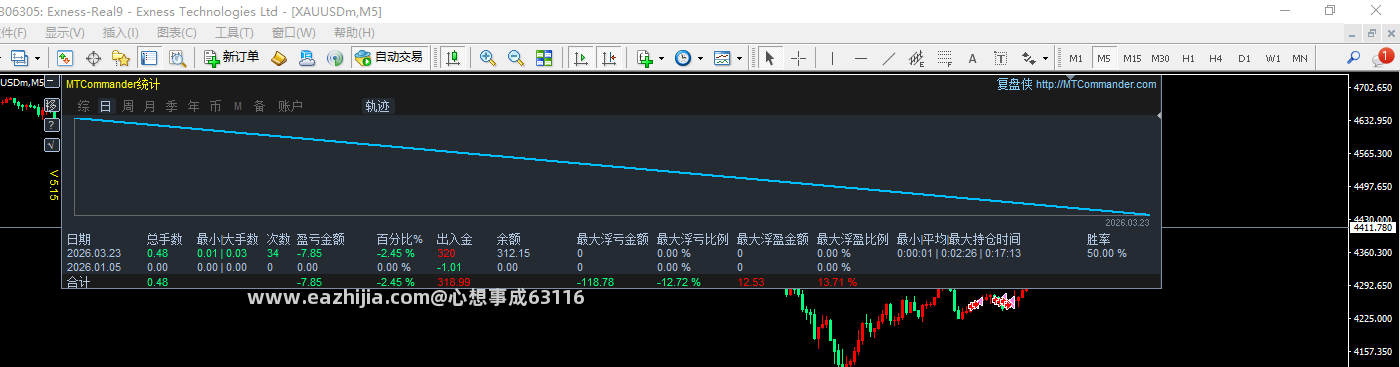Select the 日 daily tab
The height and width of the screenshot is (367, 1400).
pos(105,106)
